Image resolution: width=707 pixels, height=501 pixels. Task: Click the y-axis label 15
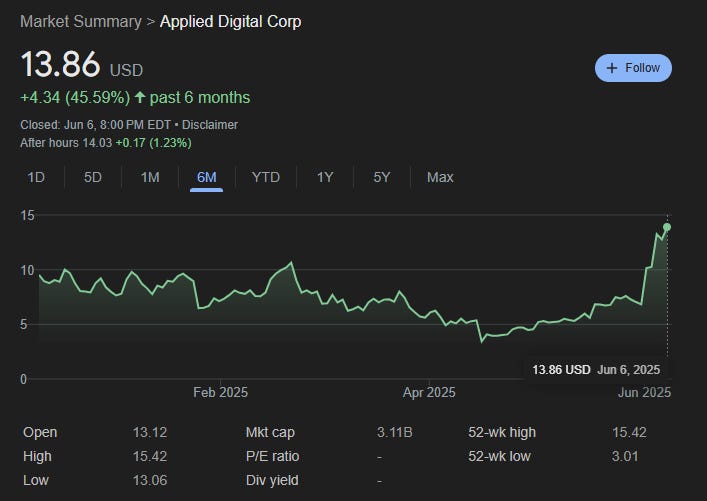(x=27, y=216)
